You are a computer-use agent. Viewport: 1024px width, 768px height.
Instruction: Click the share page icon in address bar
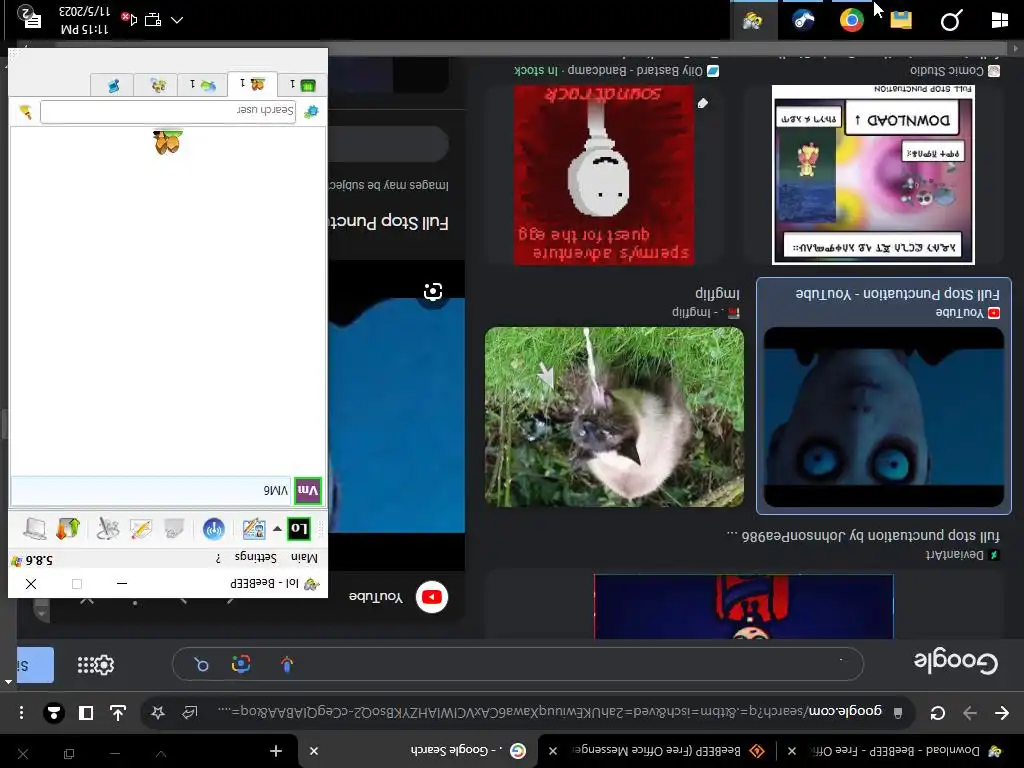190,712
